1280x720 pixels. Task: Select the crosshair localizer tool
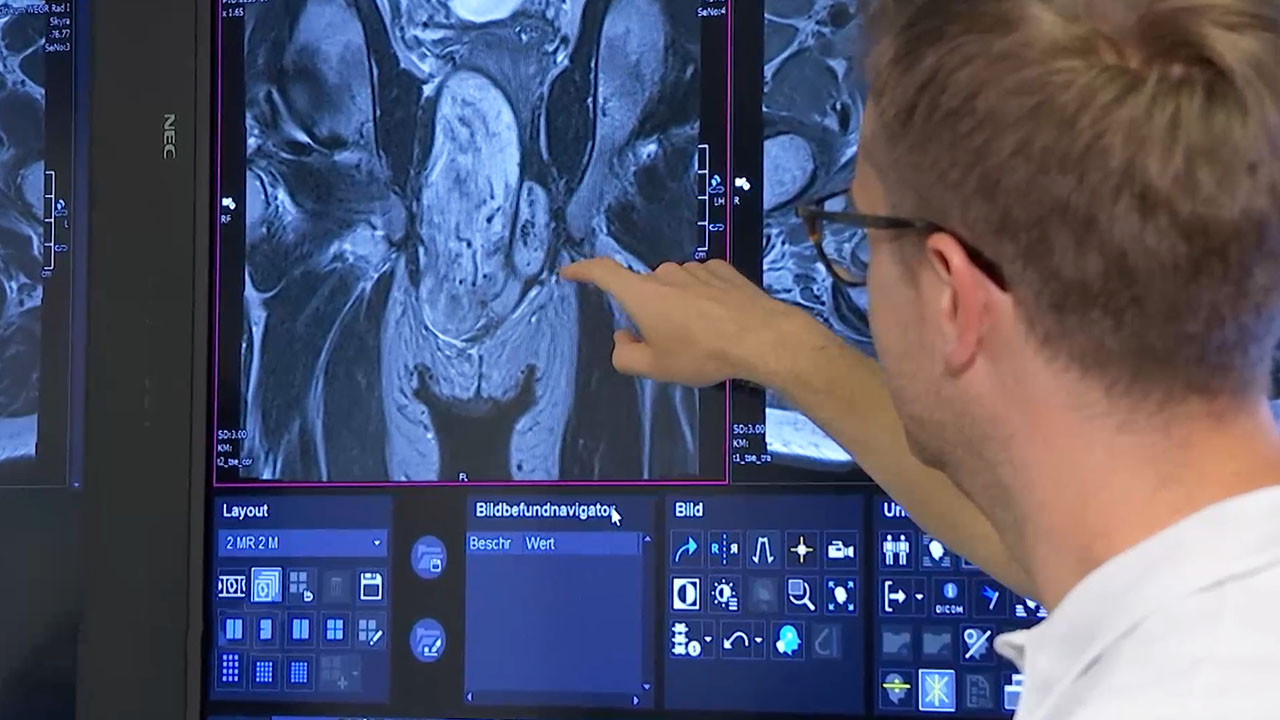(801, 549)
